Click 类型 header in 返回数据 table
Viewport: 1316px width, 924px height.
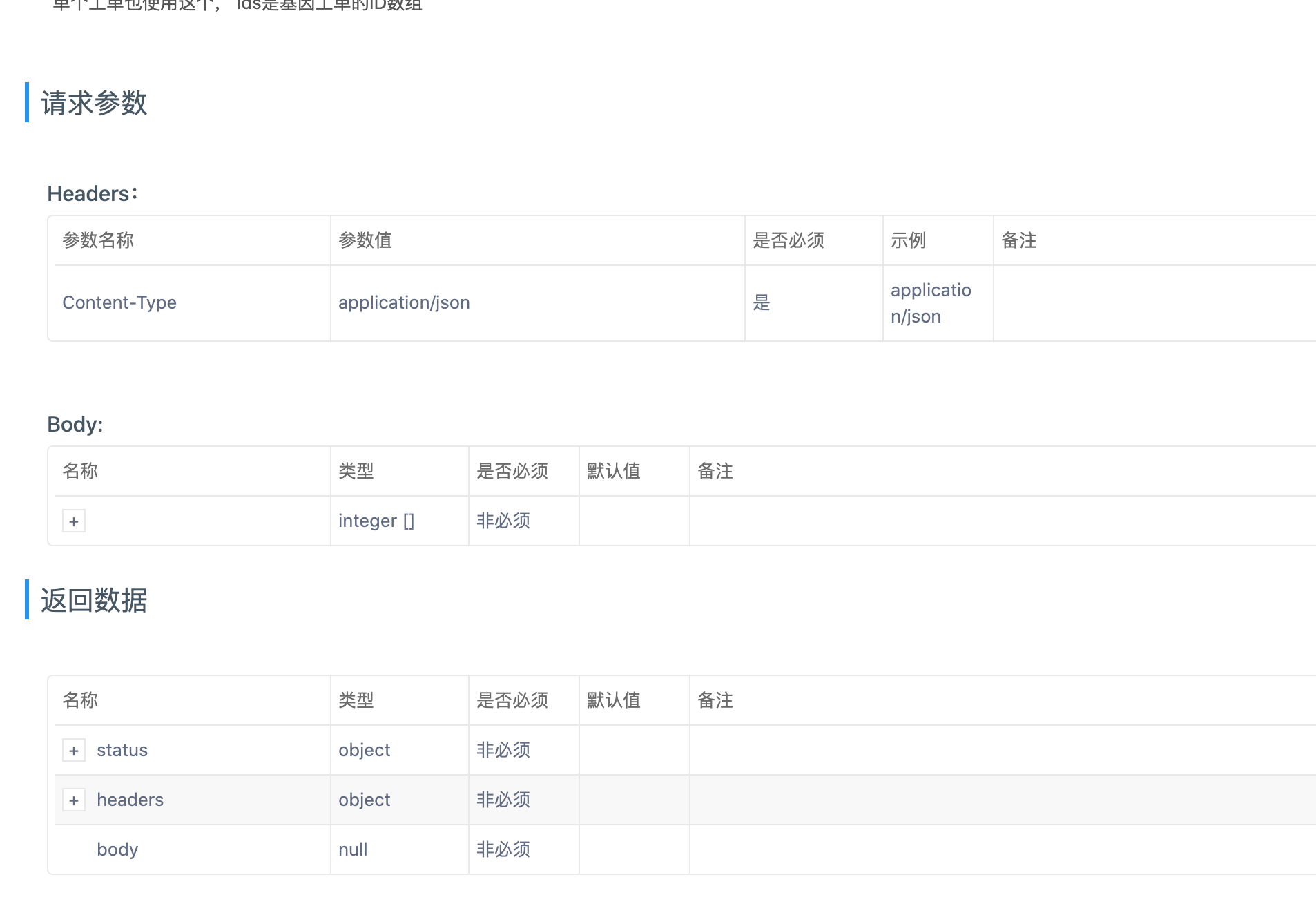356,700
